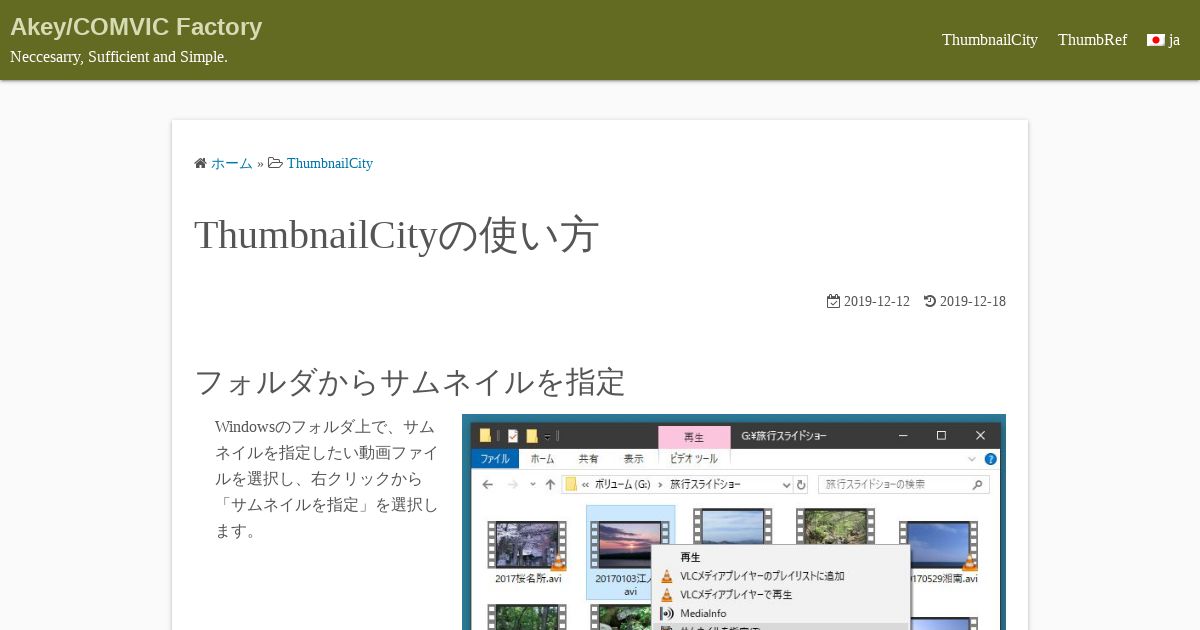Screen dimensions: 1200x630
Task: Click the home icon in the breadcrumb
Action: click(200, 163)
